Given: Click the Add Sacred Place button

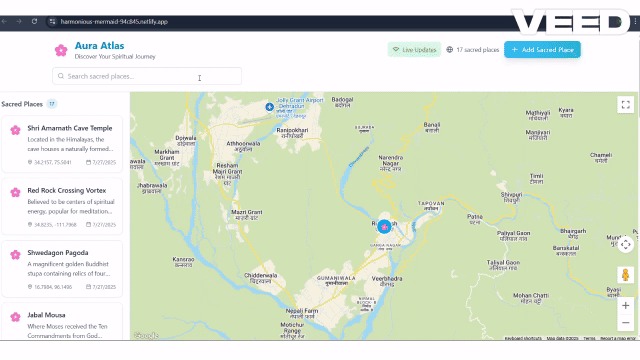Looking at the screenshot, I should (x=542, y=49).
